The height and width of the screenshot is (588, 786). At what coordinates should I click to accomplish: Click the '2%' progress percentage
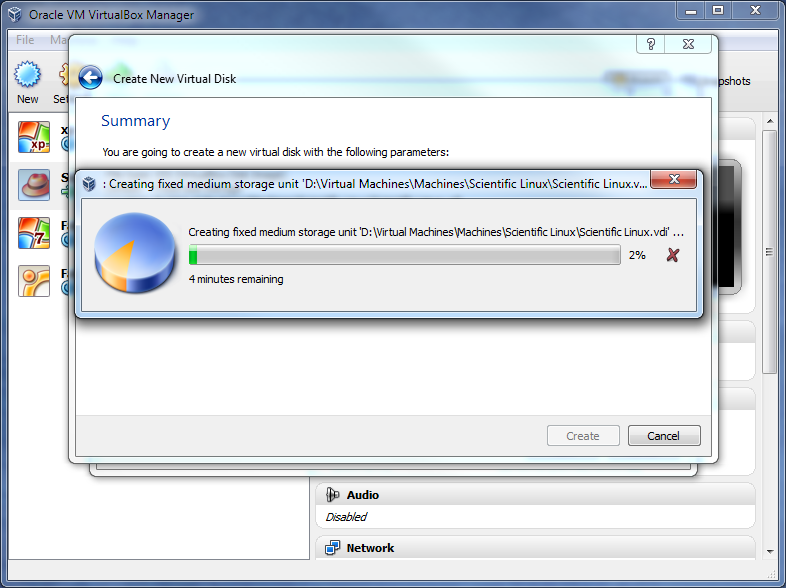(x=637, y=255)
